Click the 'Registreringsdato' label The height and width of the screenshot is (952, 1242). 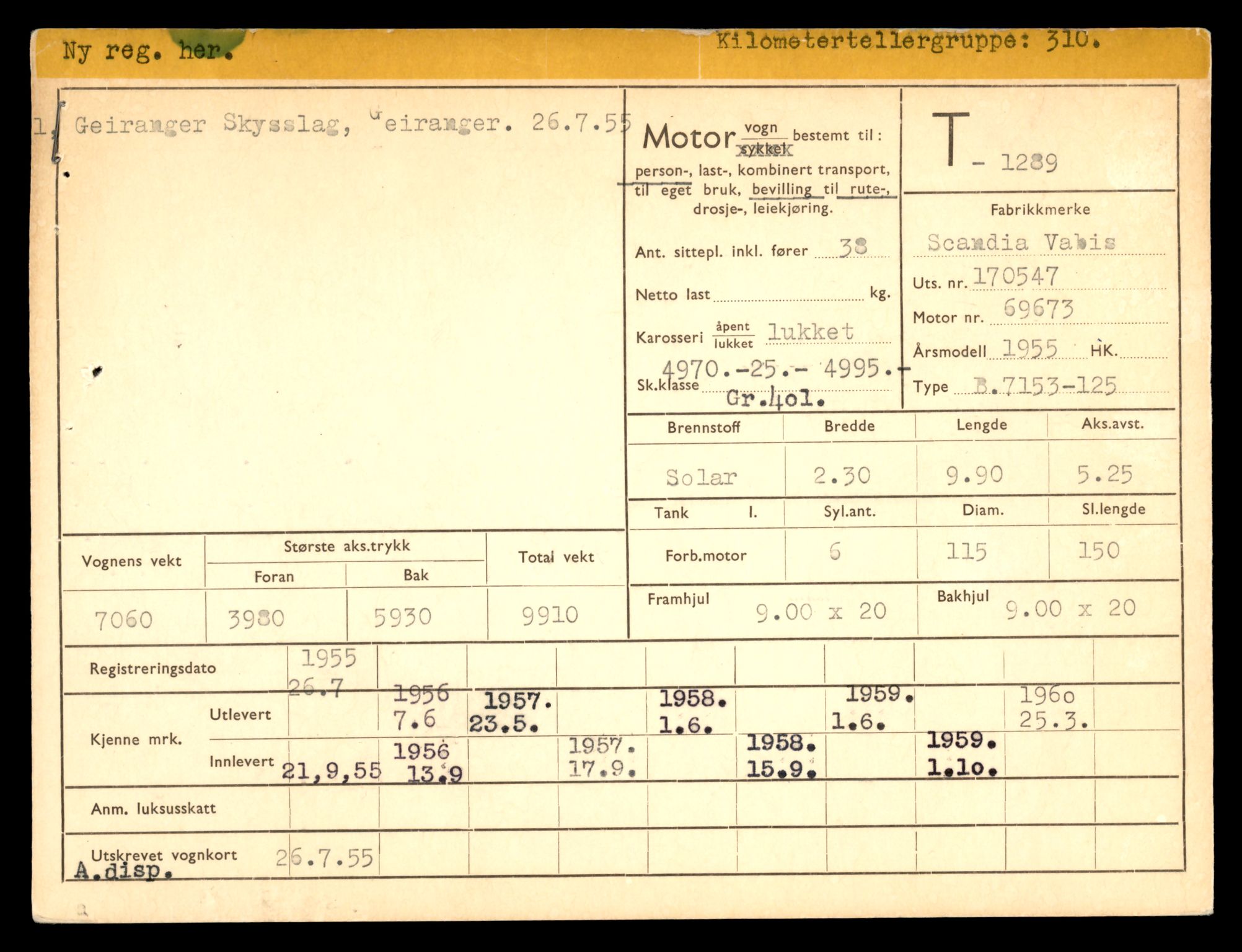153,669
